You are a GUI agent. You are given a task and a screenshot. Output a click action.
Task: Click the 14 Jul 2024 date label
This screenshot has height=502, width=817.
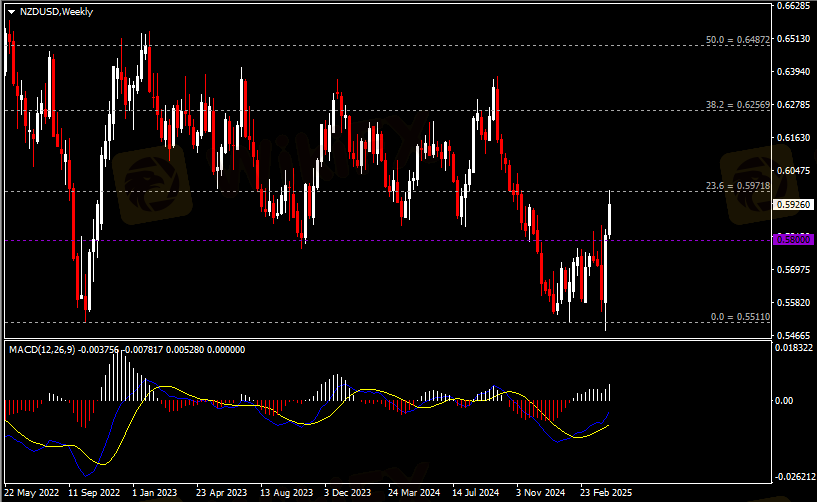point(476,493)
